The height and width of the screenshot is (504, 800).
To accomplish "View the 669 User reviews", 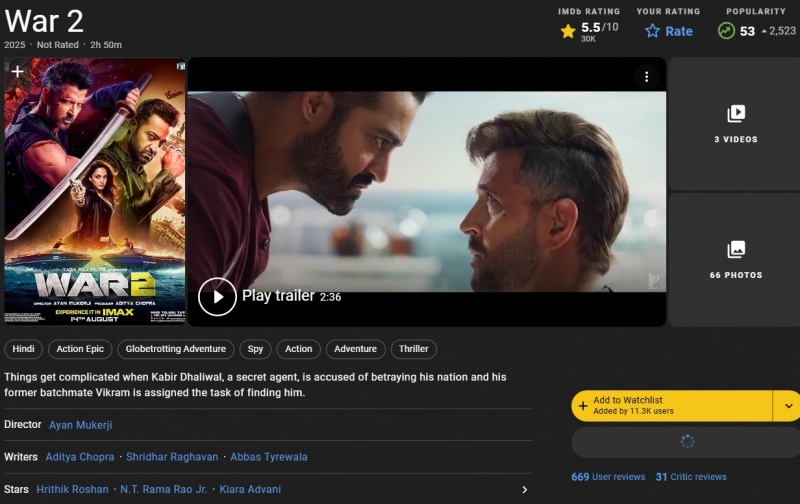I will pos(608,477).
